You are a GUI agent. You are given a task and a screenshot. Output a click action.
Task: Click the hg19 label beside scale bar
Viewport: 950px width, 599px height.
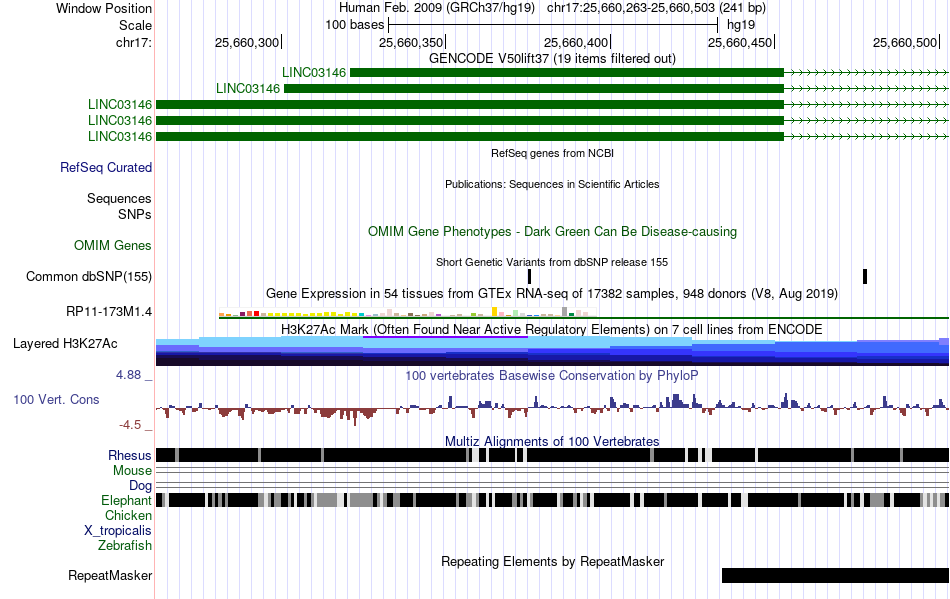(x=741, y=25)
